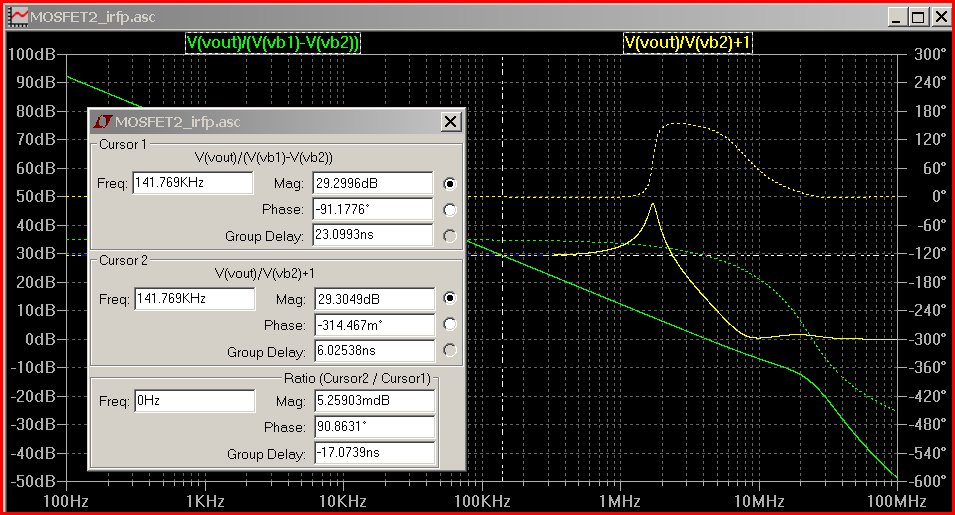Click the cursor dialog title bar
The height and width of the screenshot is (515, 955).
[277, 122]
